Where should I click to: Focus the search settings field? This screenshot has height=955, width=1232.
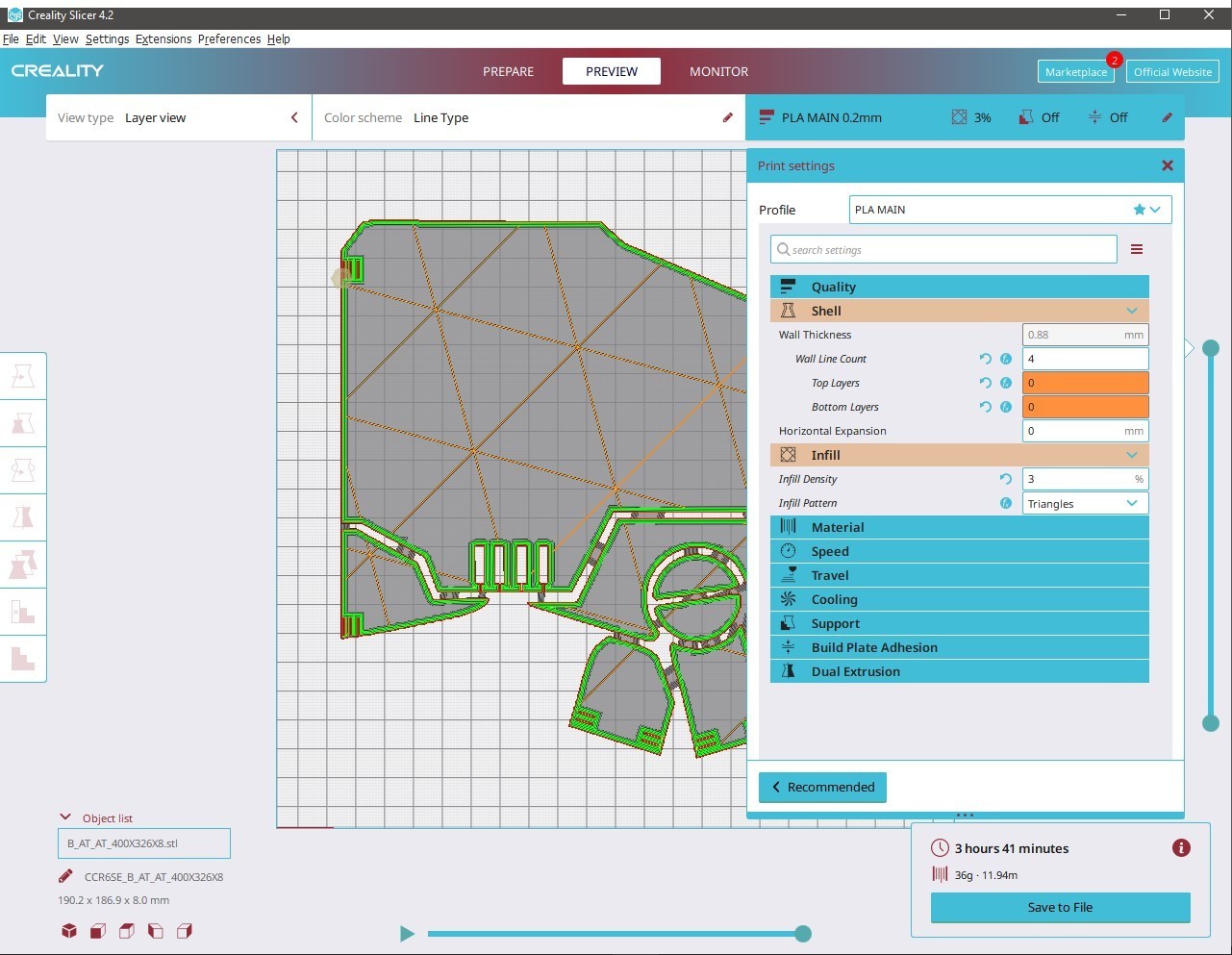[x=943, y=250]
